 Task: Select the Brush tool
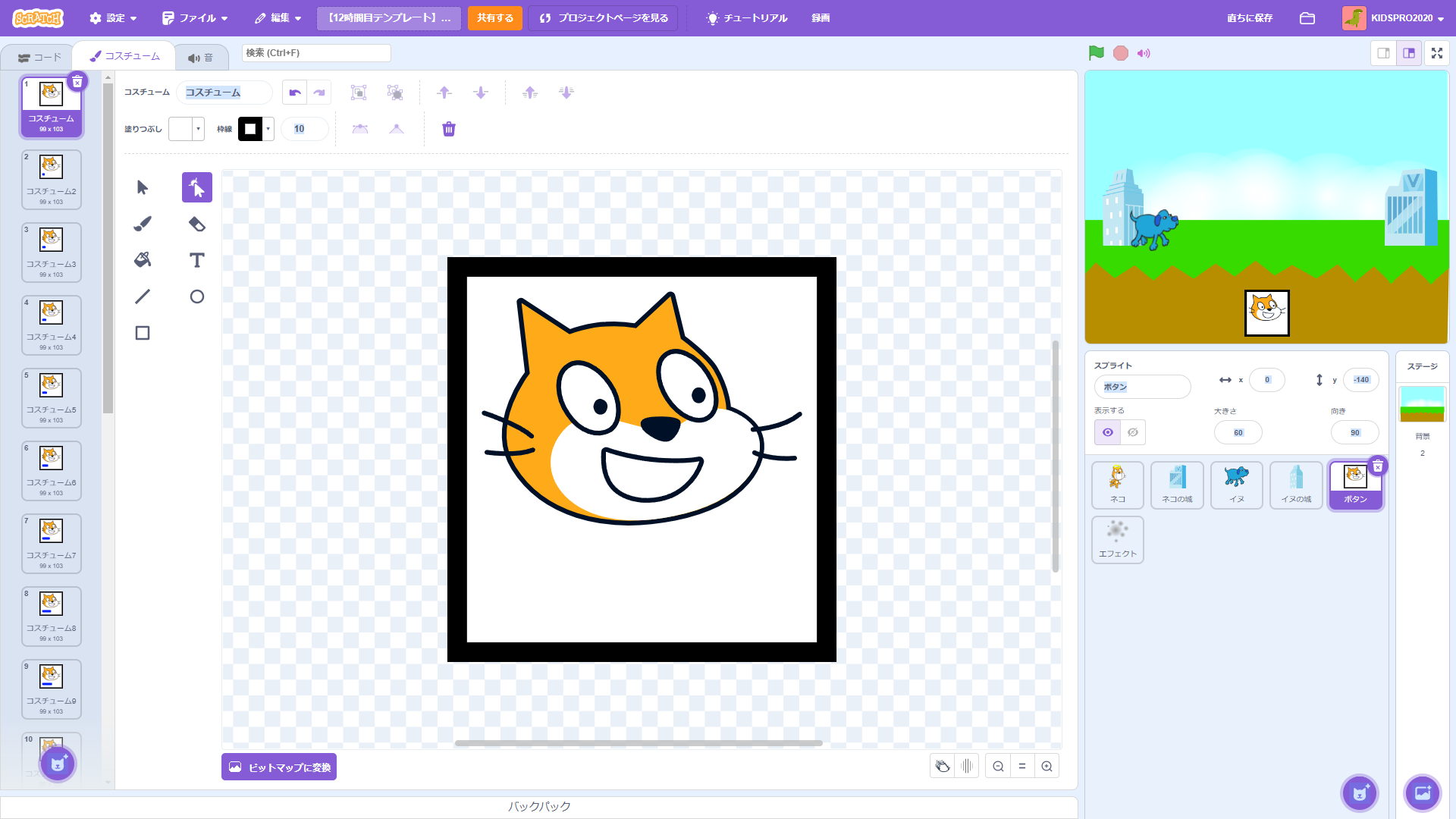pyautogui.click(x=143, y=224)
